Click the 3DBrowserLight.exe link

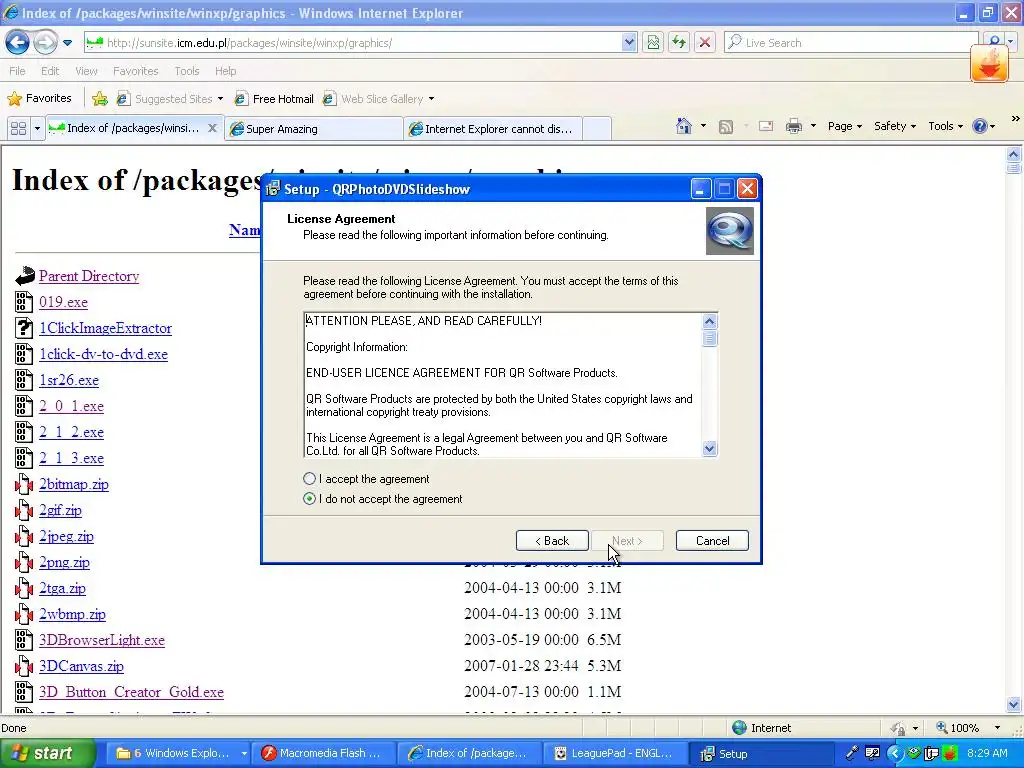102,641
